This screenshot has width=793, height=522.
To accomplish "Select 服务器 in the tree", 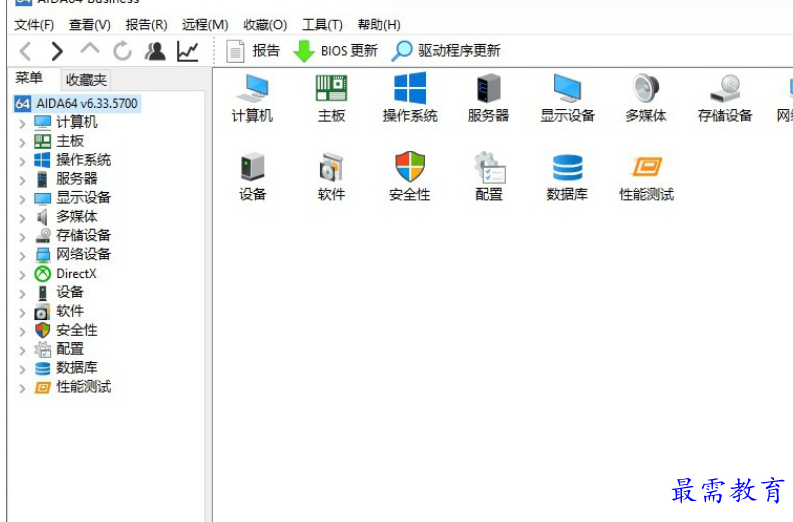I will pyautogui.click(x=76, y=179).
